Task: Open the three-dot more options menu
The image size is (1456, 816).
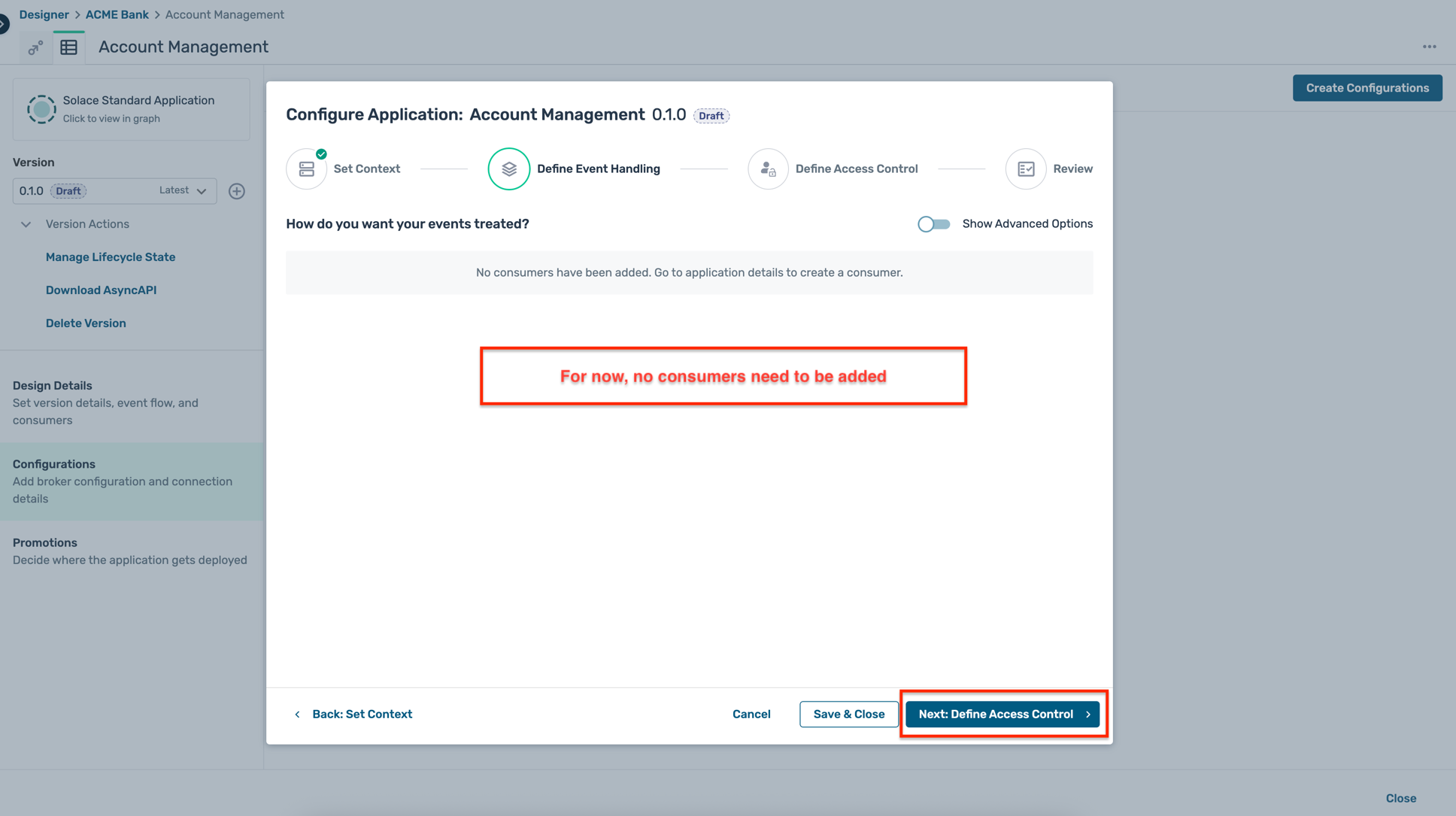Action: (1429, 47)
